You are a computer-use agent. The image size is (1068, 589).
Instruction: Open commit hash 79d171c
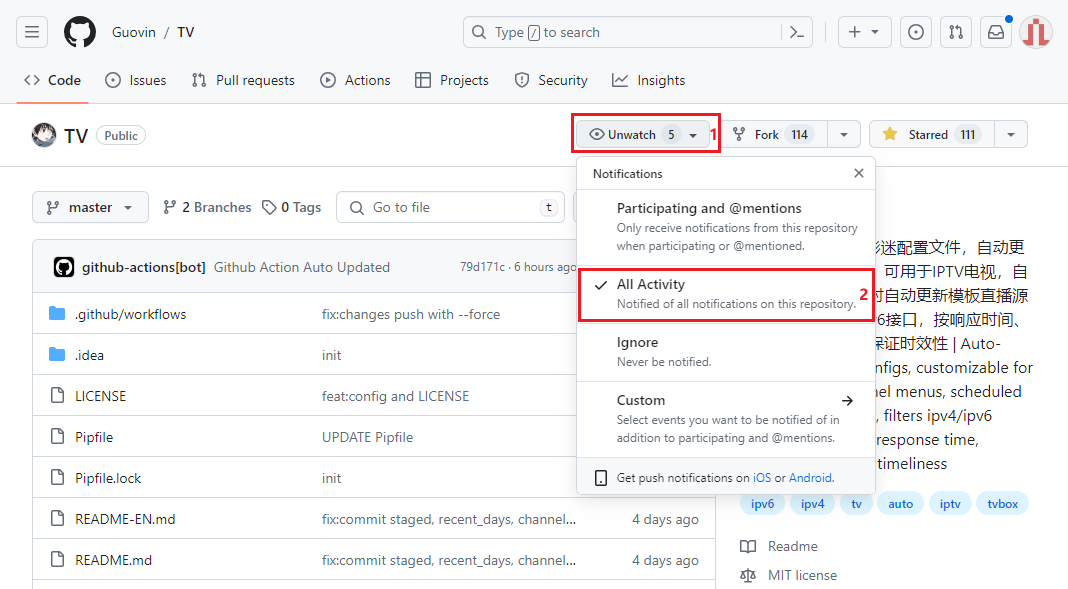482,267
